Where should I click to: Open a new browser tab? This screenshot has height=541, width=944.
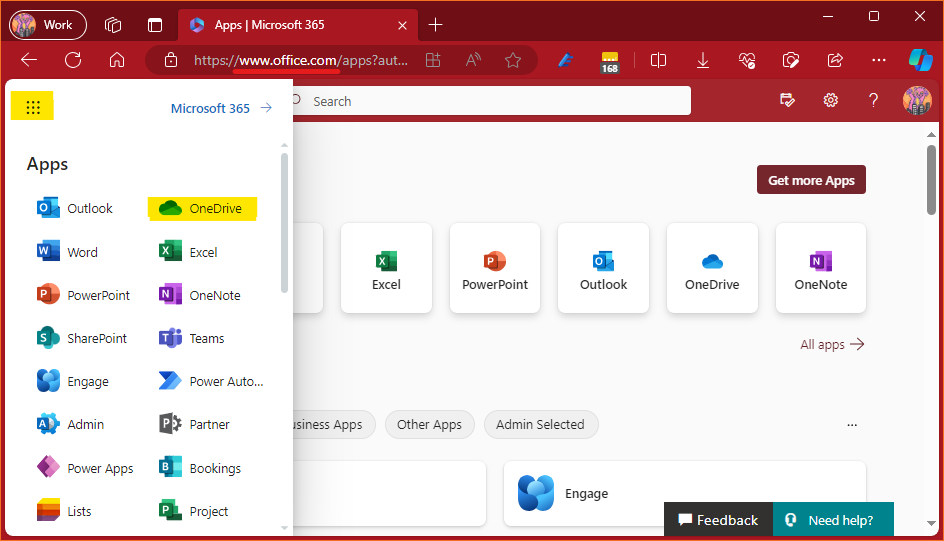[x=435, y=25]
